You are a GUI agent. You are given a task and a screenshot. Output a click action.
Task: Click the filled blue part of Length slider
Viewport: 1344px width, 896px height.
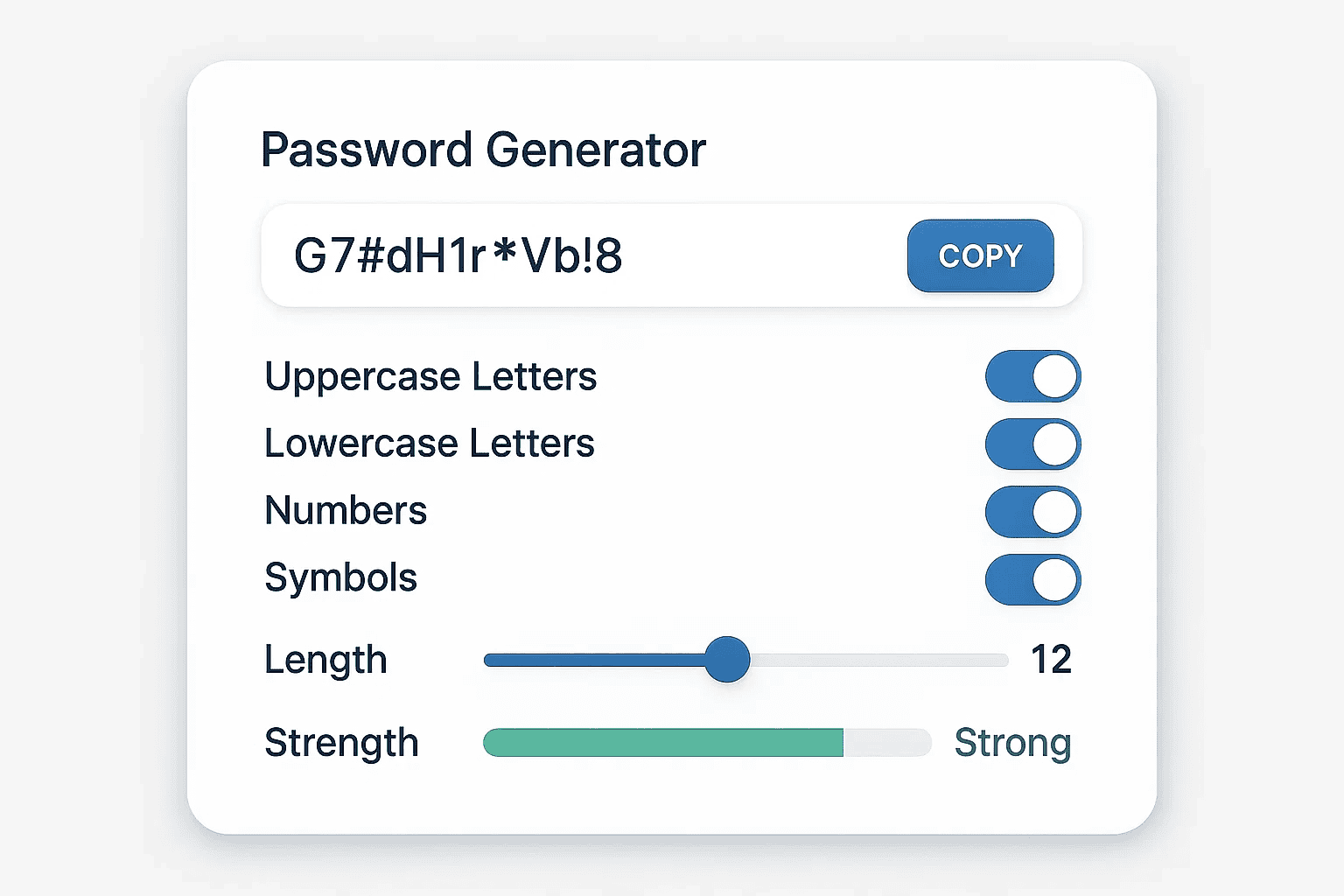595,660
